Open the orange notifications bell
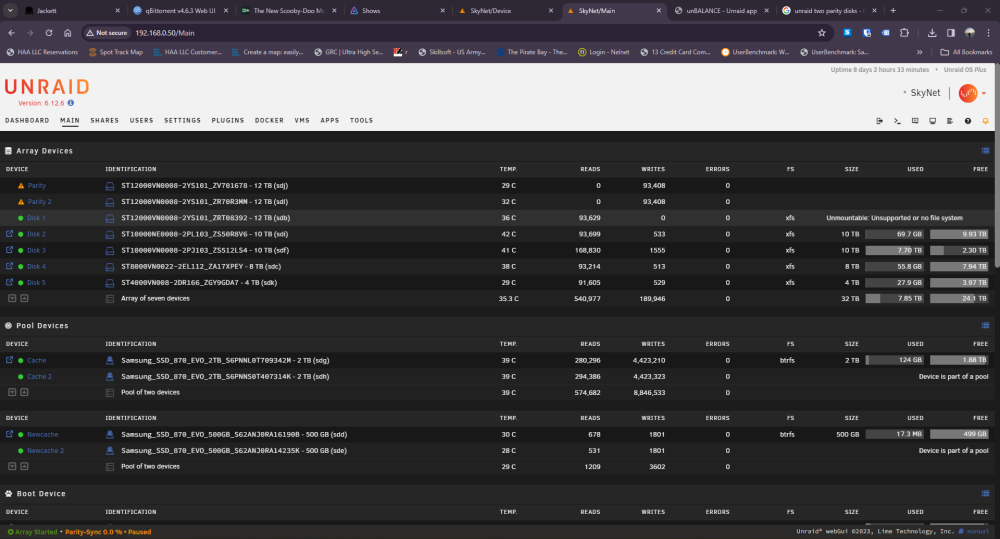The image size is (1000, 539). [x=985, y=121]
